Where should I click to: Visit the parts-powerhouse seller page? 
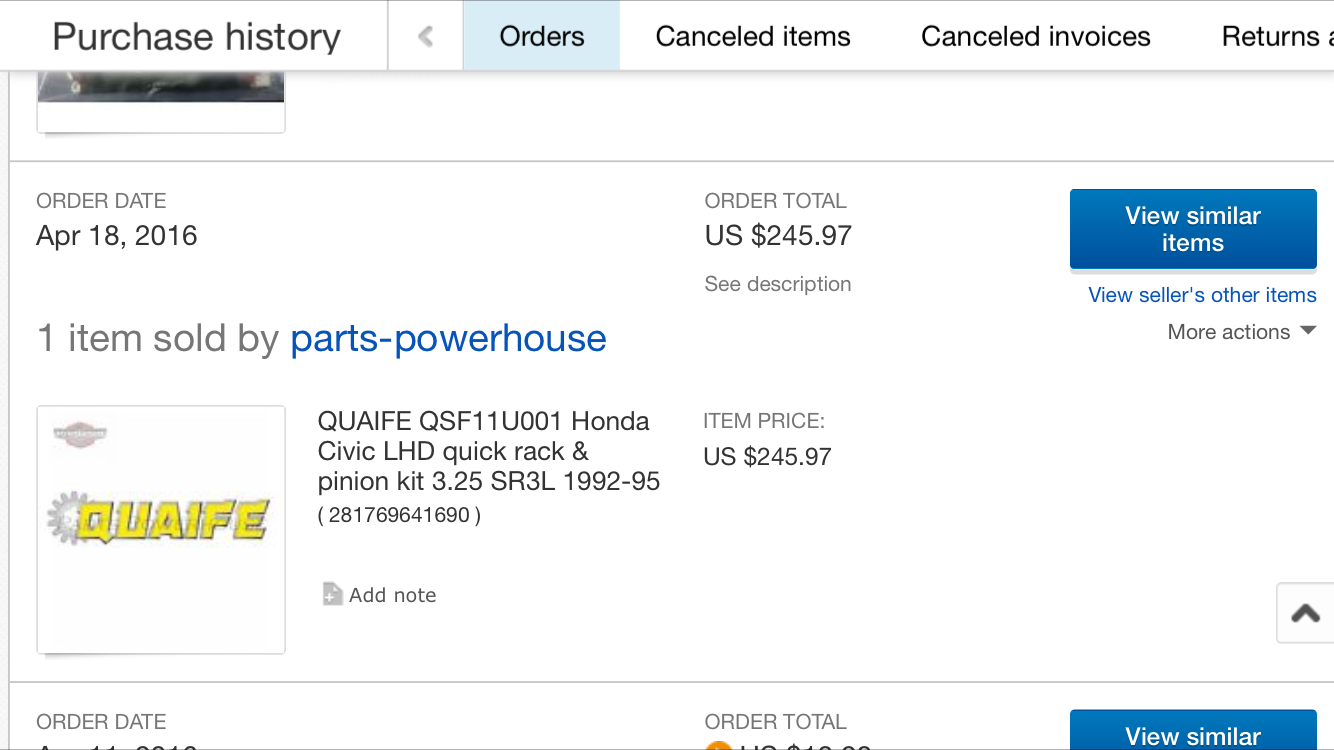click(448, 339)
